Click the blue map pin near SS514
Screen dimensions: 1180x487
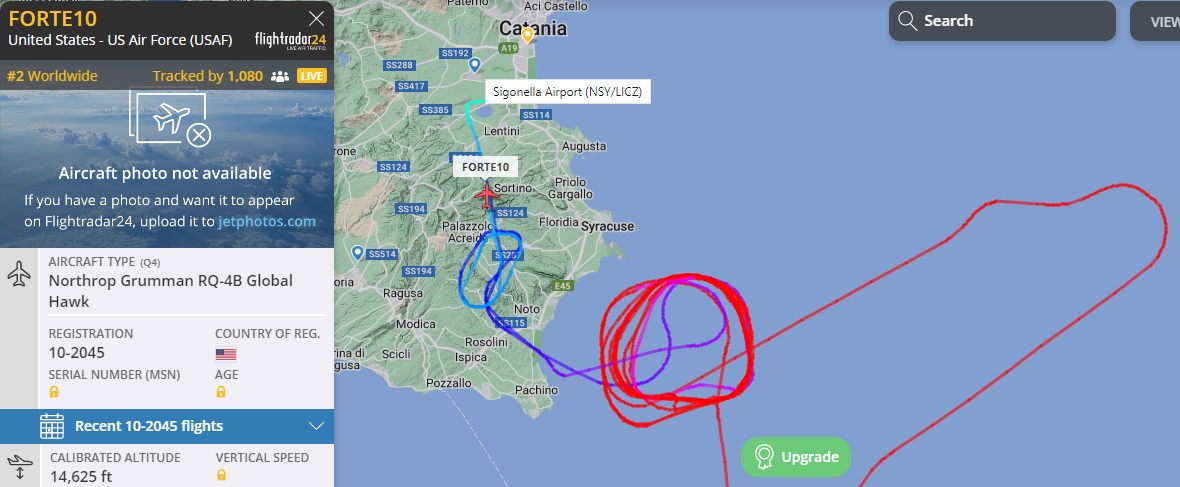(357, 253)
